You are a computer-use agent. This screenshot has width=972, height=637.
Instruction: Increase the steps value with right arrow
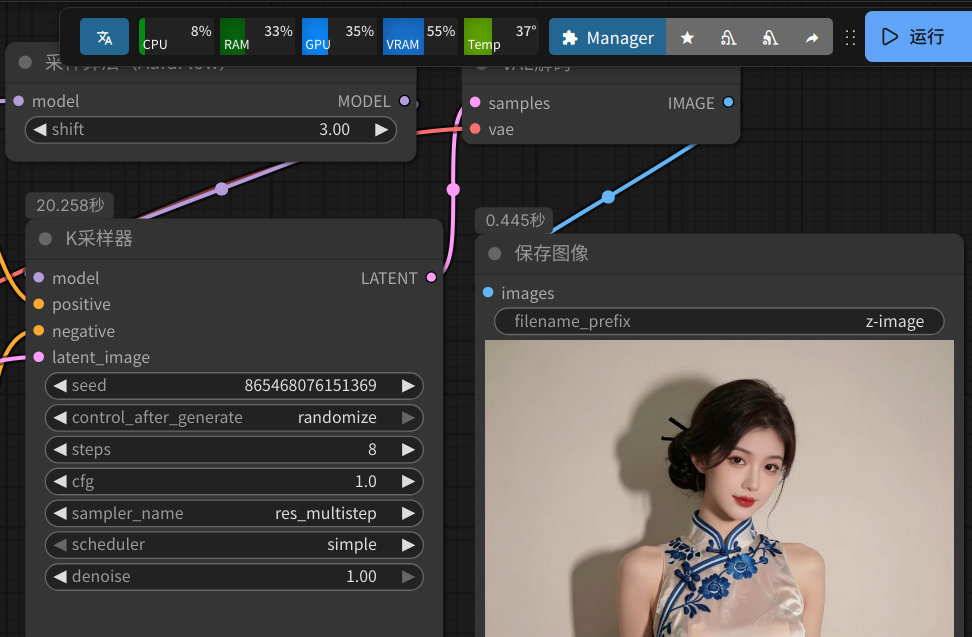coord(408,449)
